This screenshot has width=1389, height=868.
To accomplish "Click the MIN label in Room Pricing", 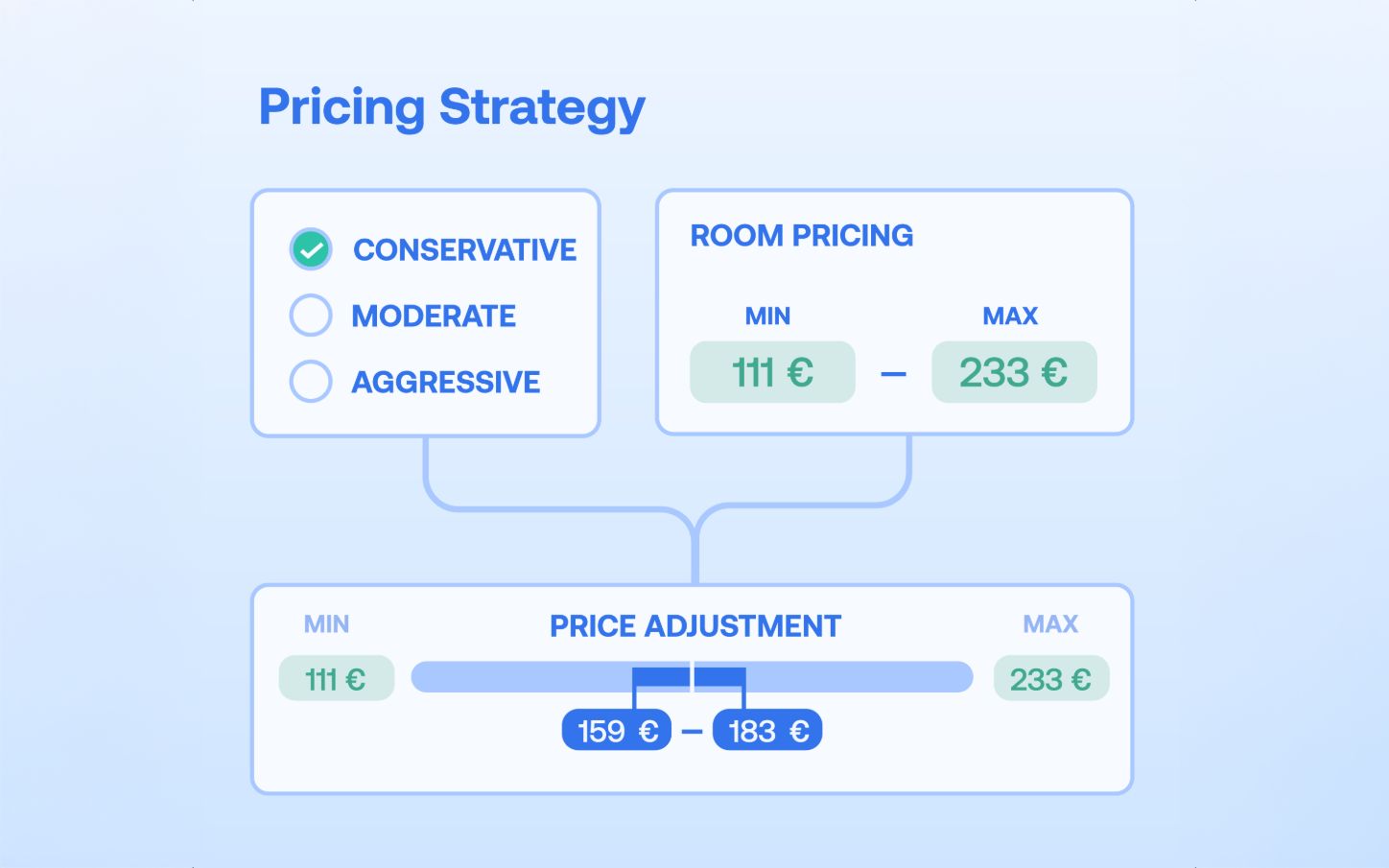I will (767, 317).
